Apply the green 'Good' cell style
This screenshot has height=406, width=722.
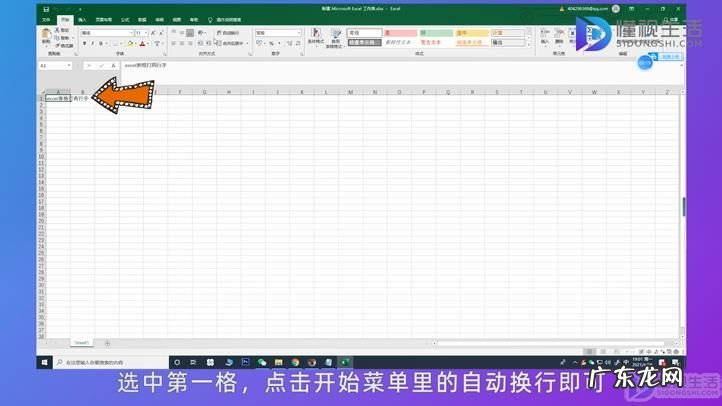[436, 33]
